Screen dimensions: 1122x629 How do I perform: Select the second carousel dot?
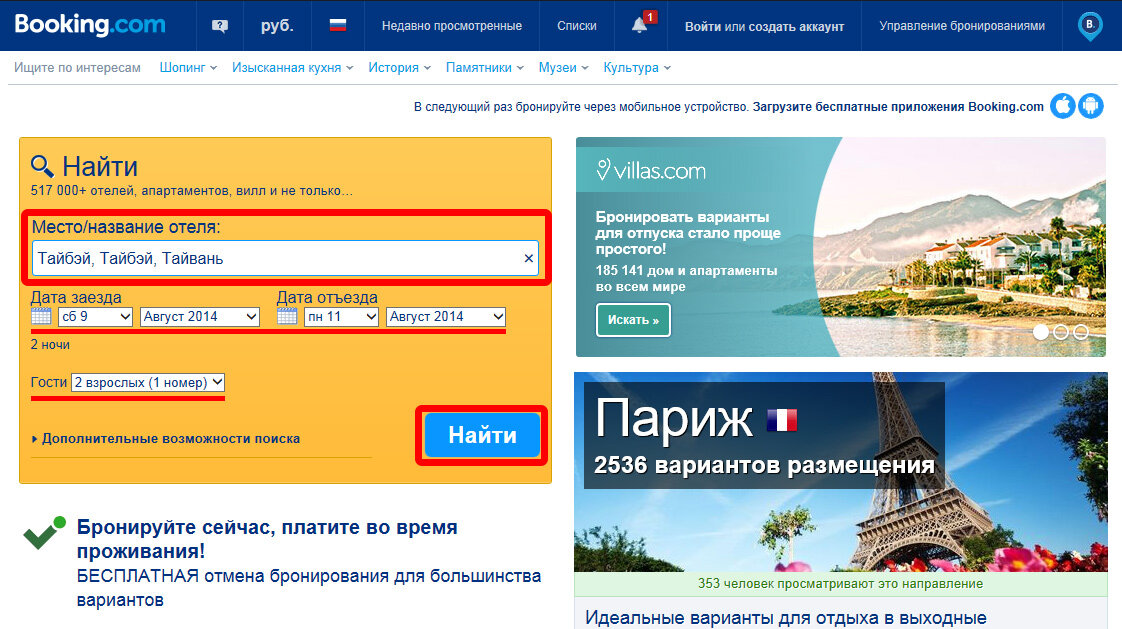coord(1061,332)
